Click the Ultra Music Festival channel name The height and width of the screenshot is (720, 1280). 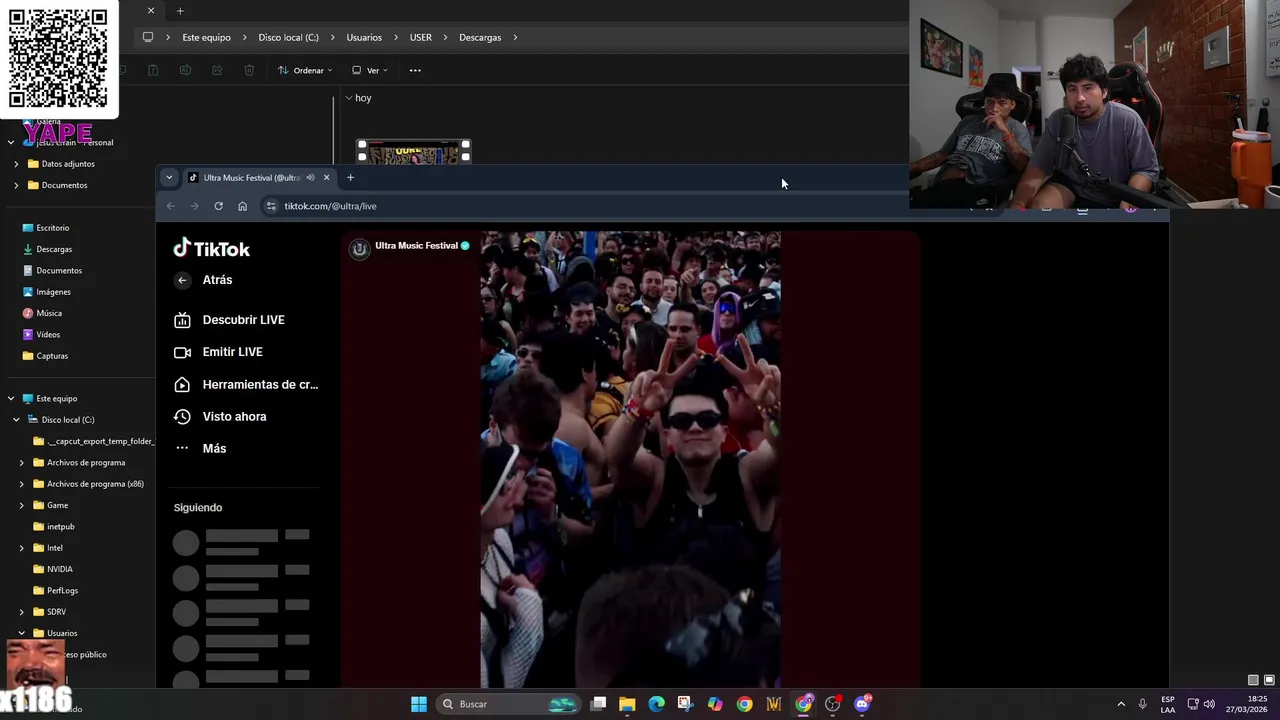(x=416, y=246)
